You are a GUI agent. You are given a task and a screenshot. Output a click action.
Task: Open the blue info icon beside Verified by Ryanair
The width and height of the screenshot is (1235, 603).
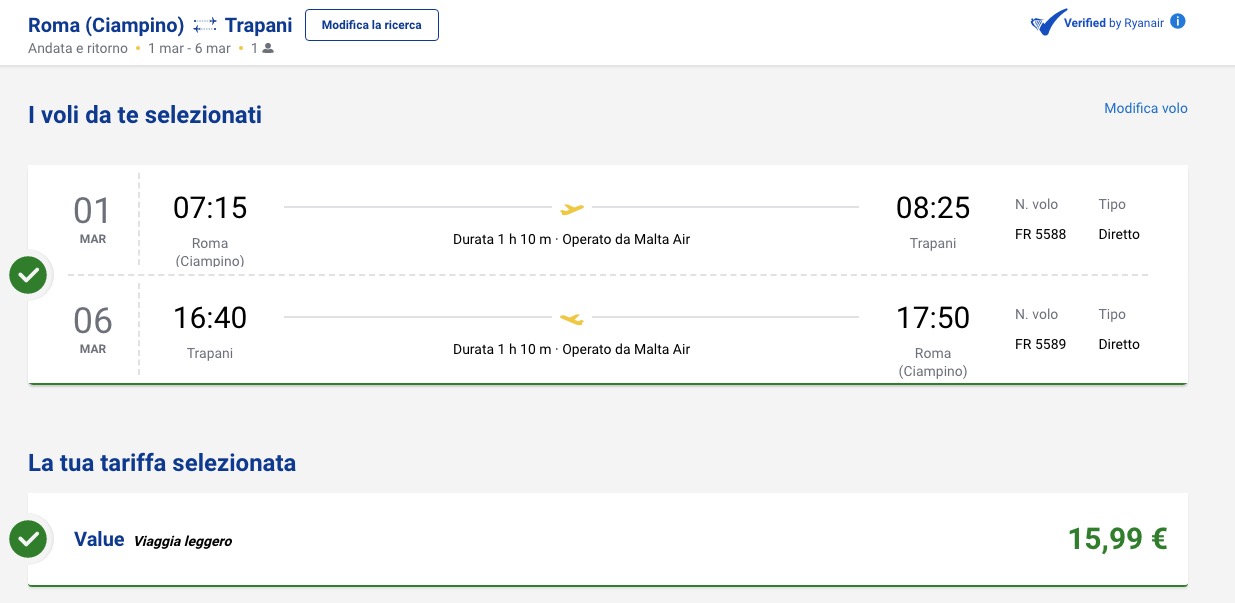[x=1177, y=21]
